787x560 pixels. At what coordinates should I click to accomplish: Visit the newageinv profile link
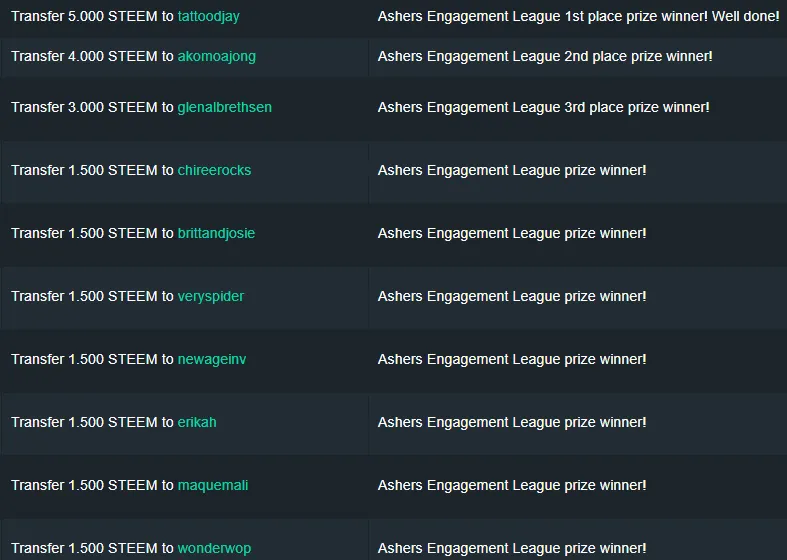pos(212,359)
